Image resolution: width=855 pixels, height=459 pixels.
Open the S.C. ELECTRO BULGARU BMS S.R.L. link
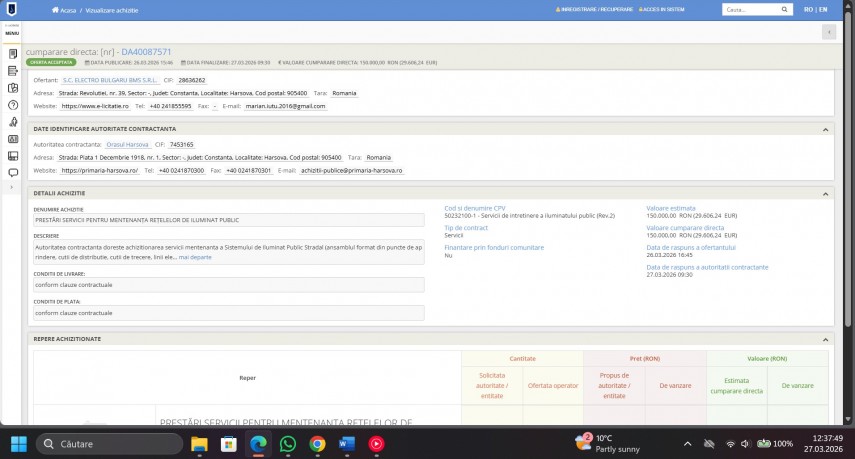tap(109, 79)
